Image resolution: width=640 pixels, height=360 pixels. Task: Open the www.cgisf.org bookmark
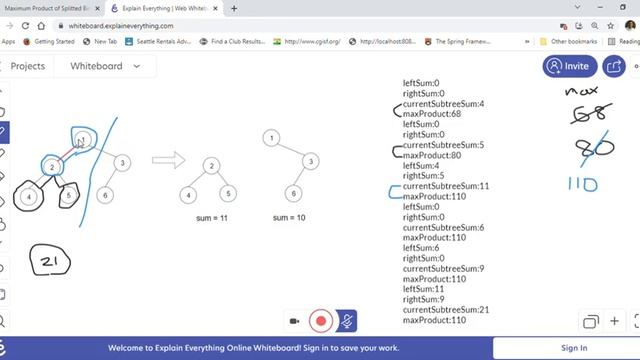[x=307, y=42]
